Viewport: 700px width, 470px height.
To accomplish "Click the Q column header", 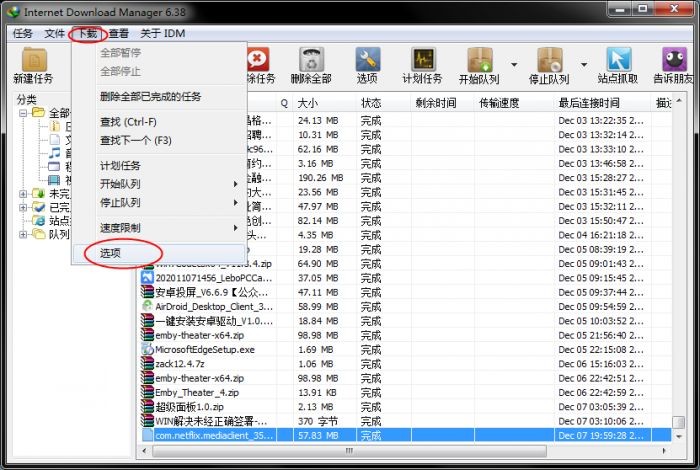I will pyautogui.click(x=284, y=103).
